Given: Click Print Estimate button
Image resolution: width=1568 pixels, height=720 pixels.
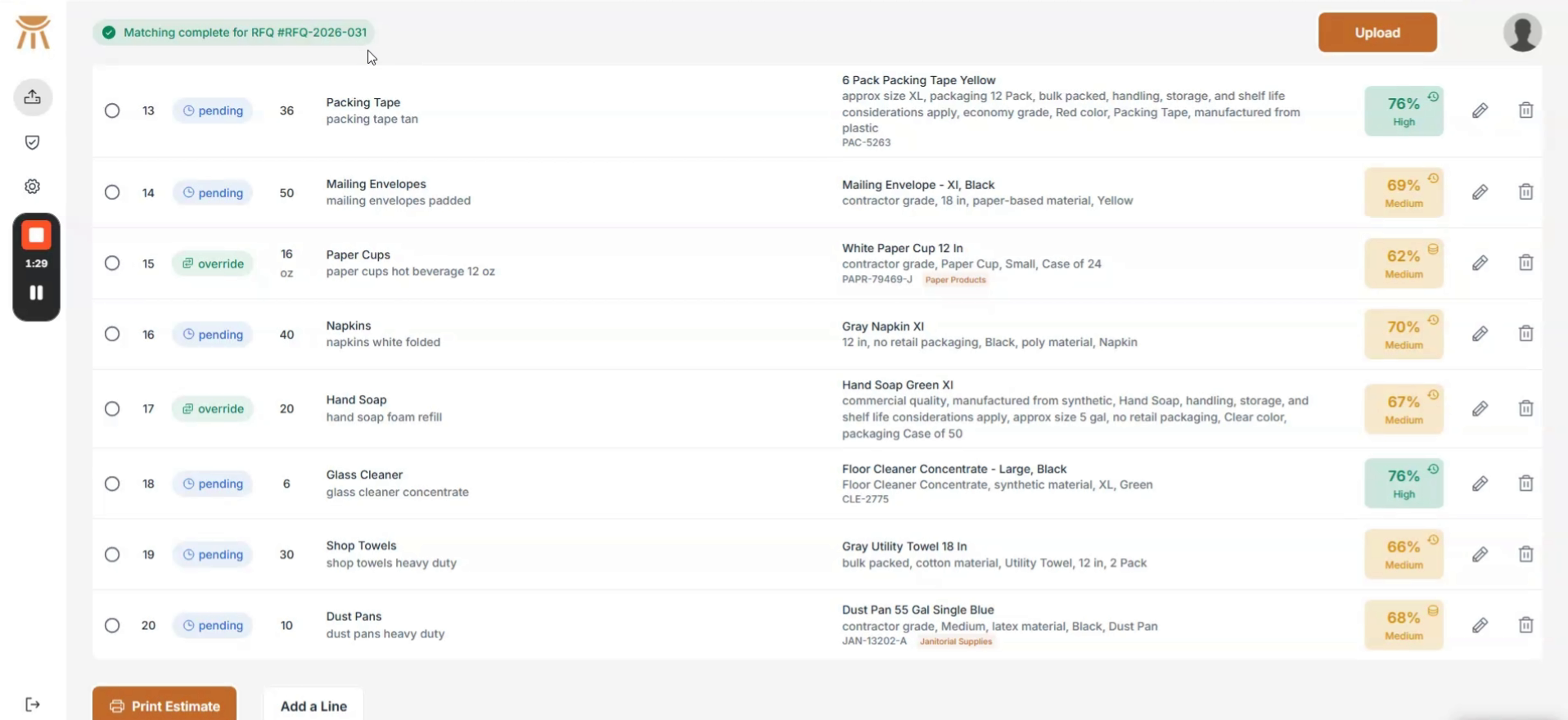Looking at the screenshot, I should (164, 704).
